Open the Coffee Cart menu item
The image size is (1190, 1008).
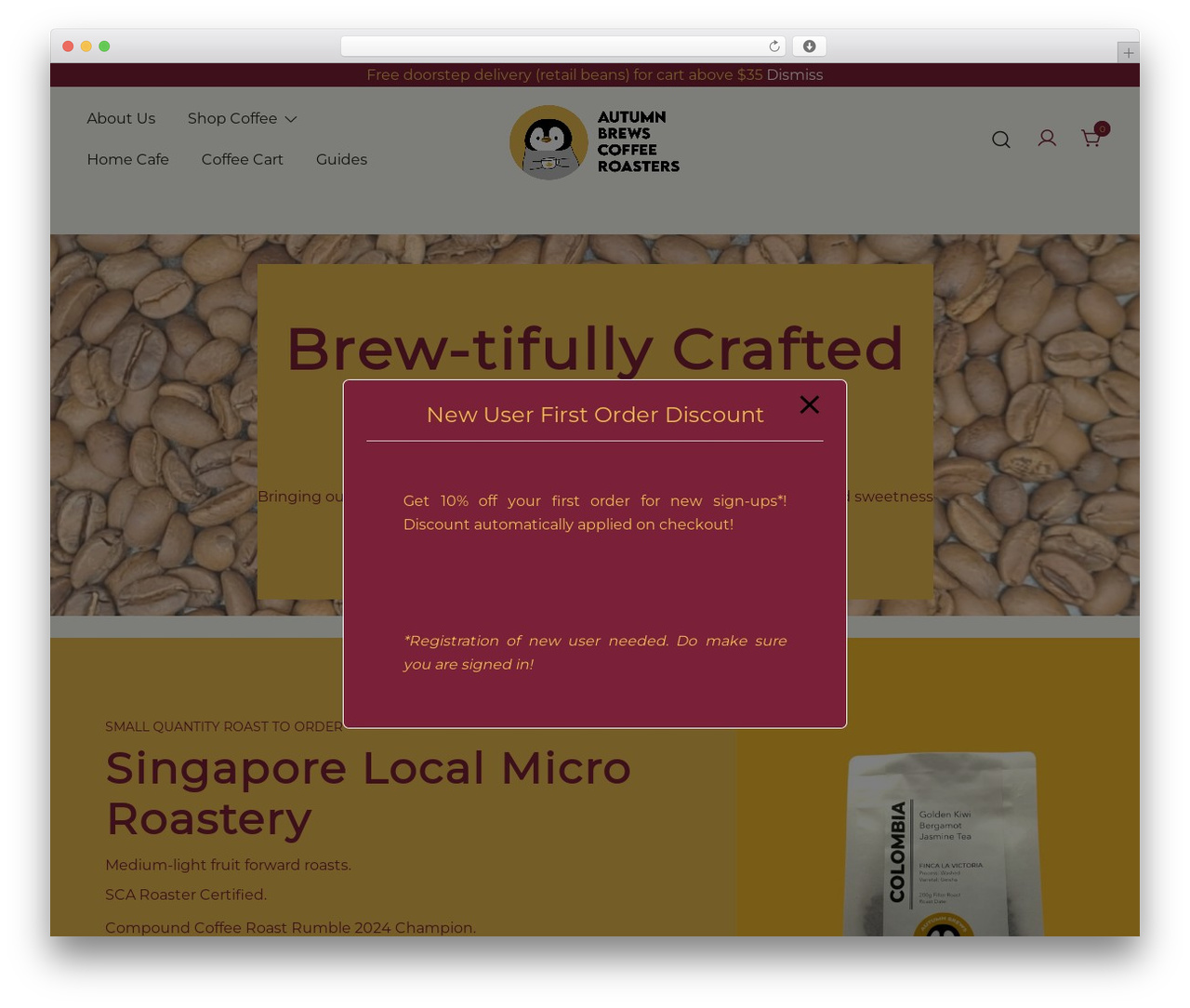coord(243,159)
